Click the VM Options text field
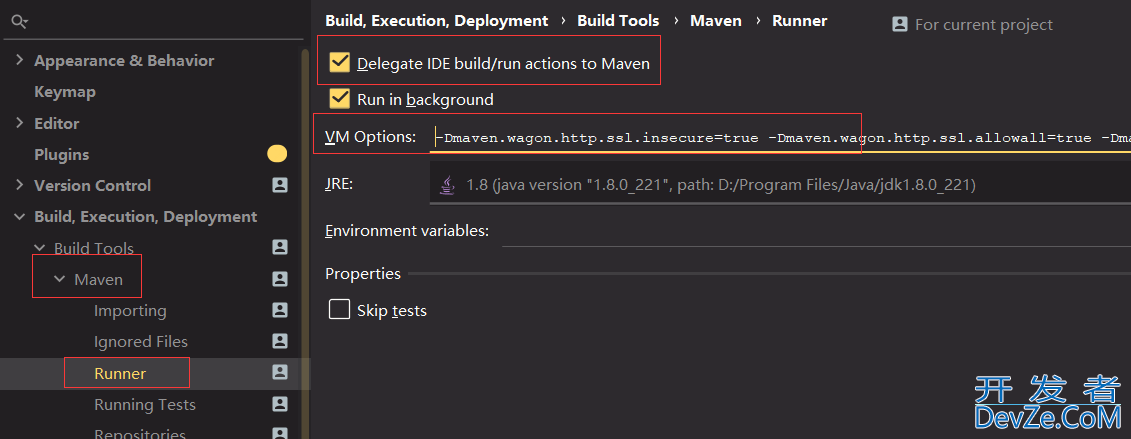The image size is (1131, 439). click(x=780, y=137)
